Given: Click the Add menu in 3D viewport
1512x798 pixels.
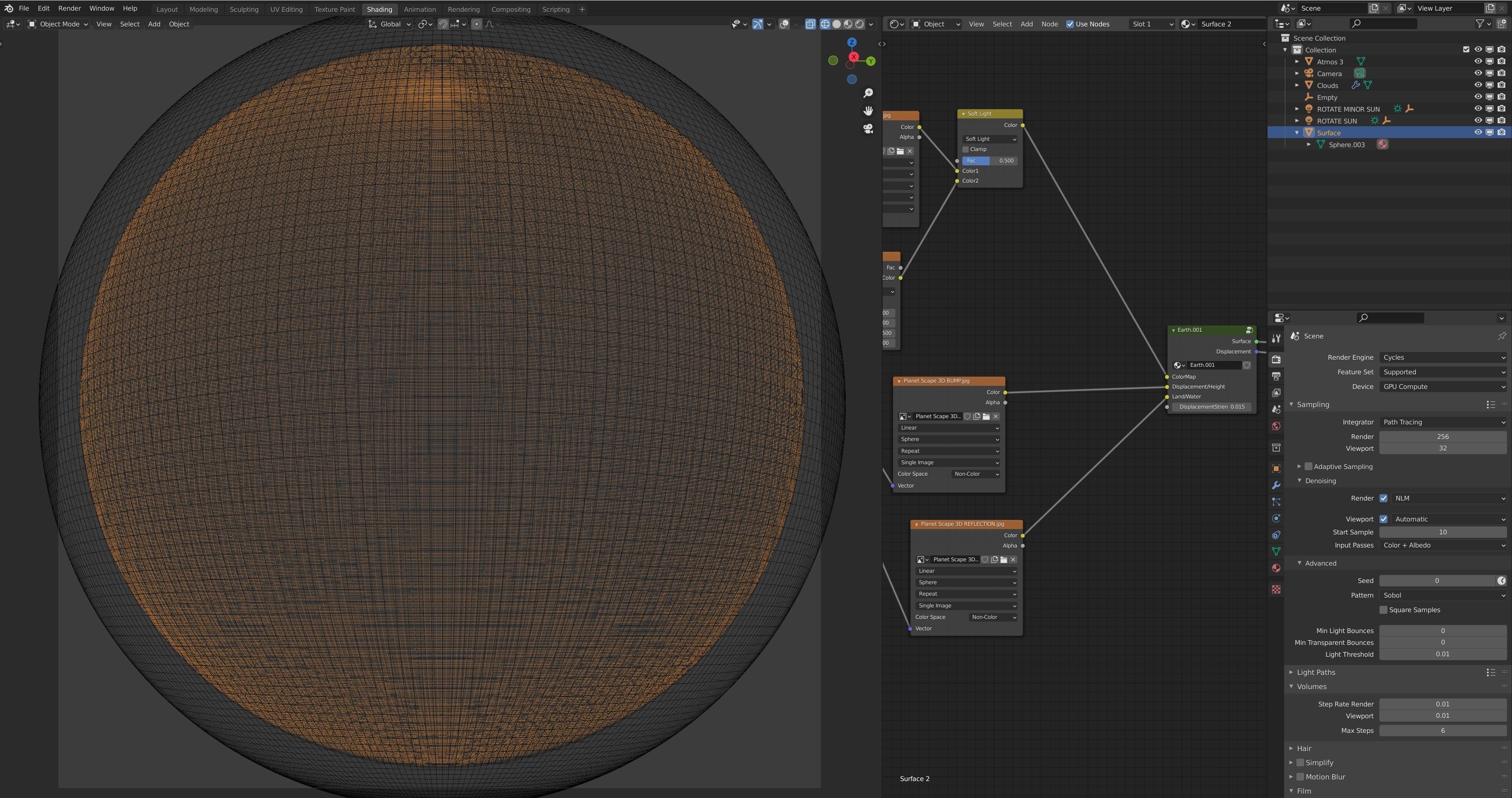Looking at the screenshot, I should pyautogui.click(x=154, y=24).
